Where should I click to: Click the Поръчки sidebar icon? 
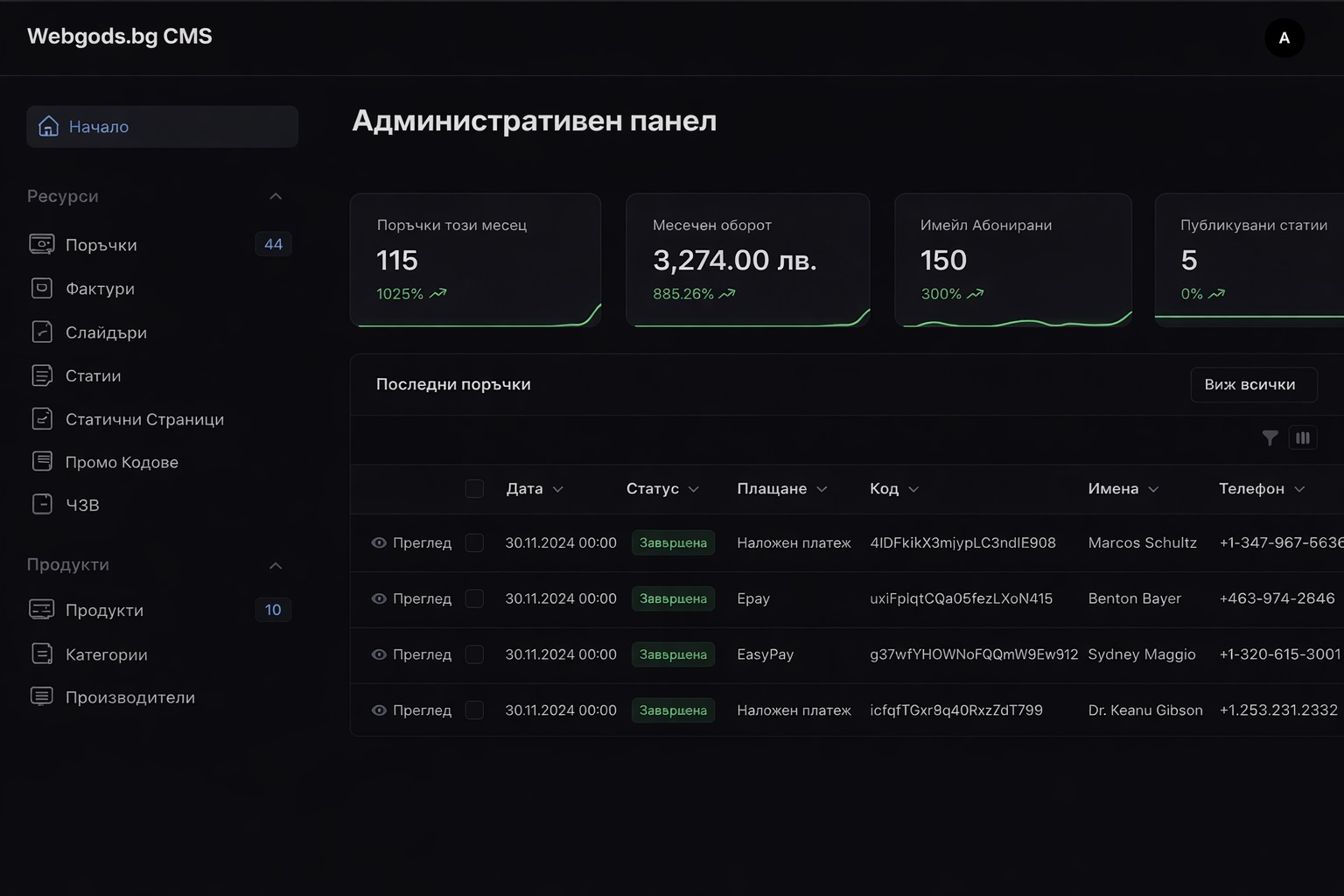tap(42, 244)
